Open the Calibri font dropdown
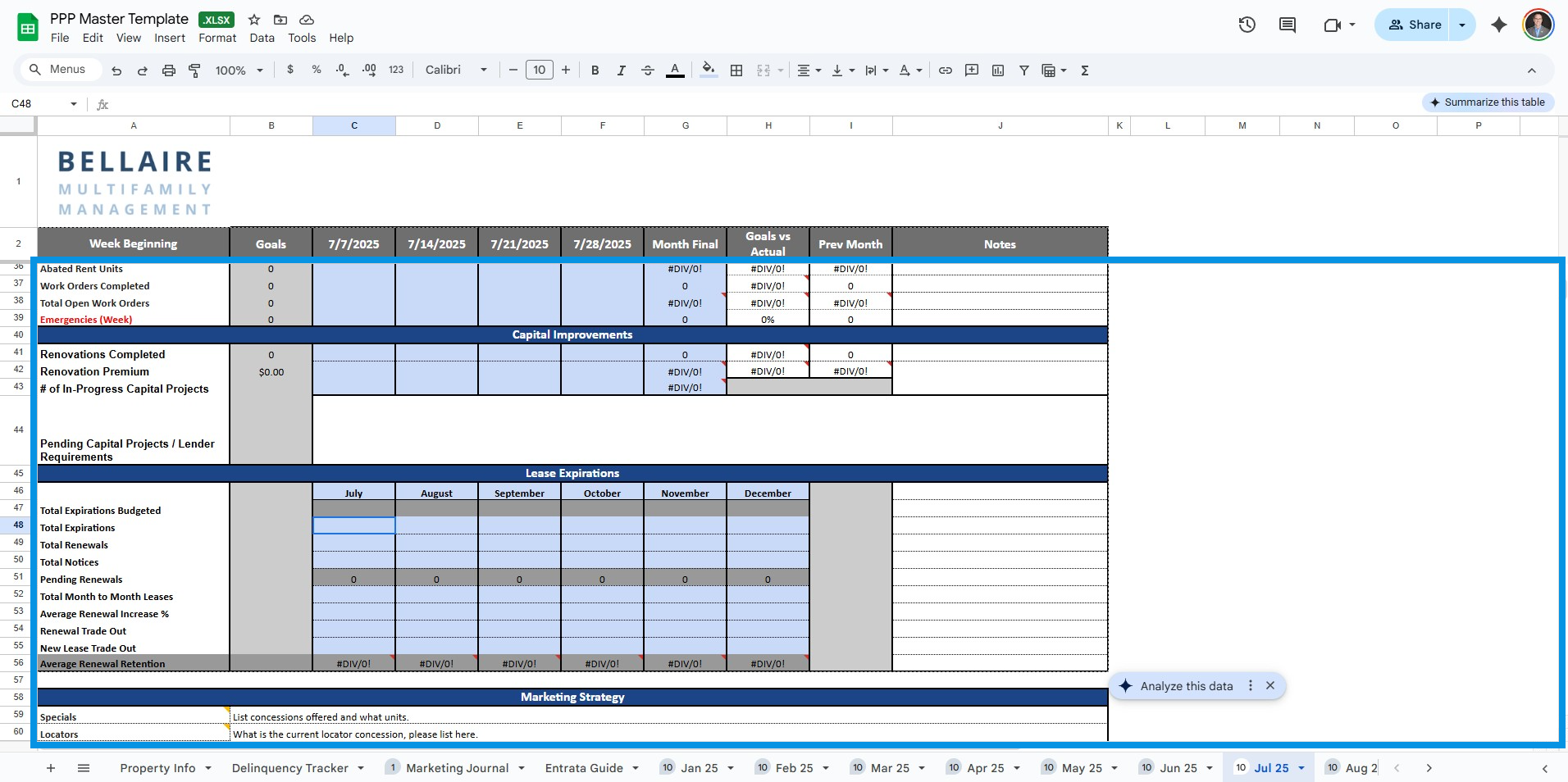Viewport: 1568px width, 782px height. 456,70
